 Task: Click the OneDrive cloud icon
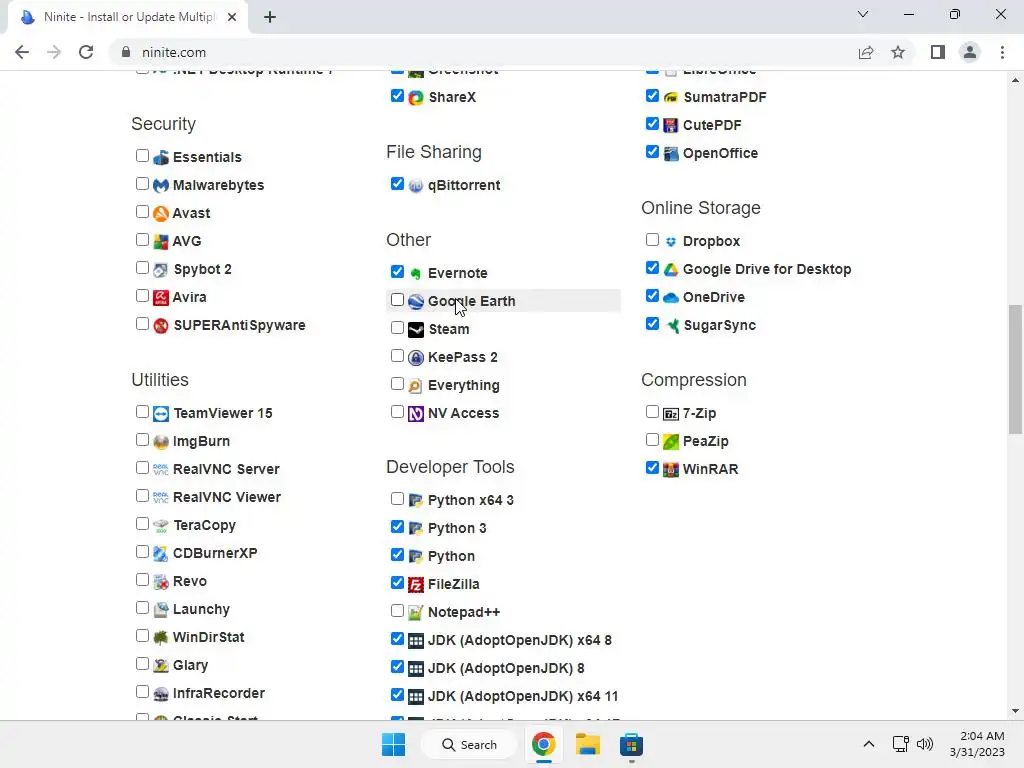click(x=671, y=298)
